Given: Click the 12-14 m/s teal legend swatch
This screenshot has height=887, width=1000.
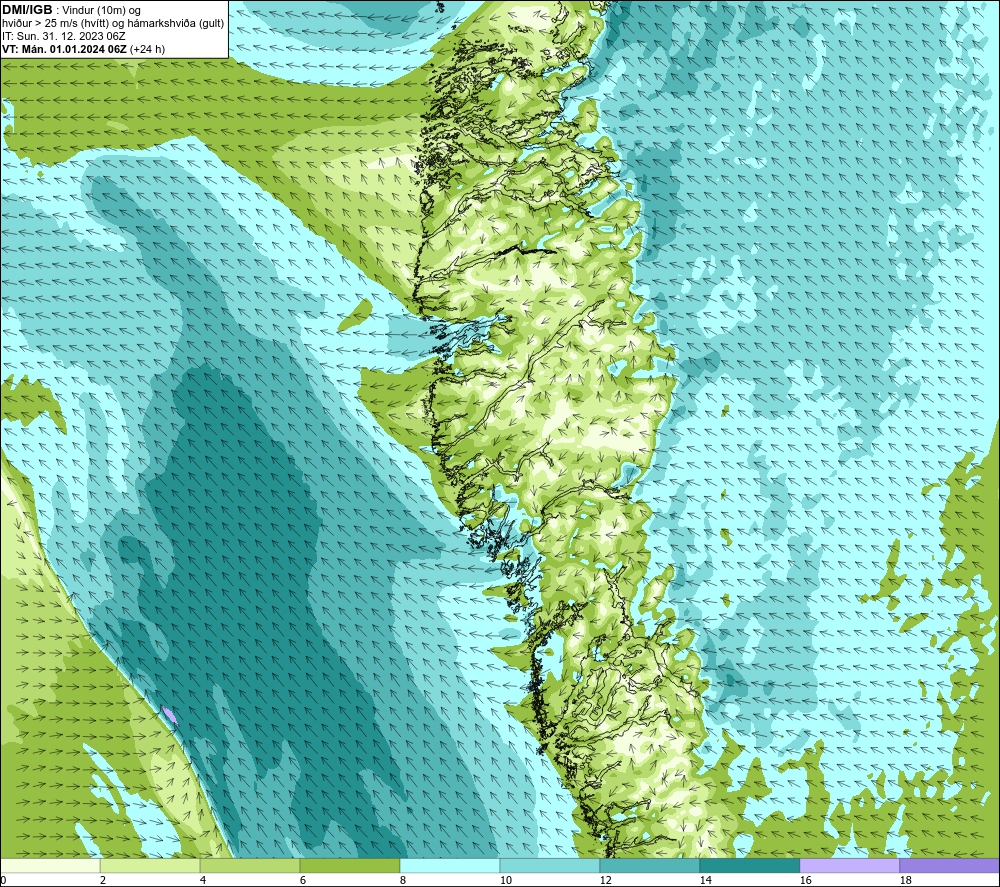Looking at the screenshot, I should pyautogui.click(x=649, y=866).
